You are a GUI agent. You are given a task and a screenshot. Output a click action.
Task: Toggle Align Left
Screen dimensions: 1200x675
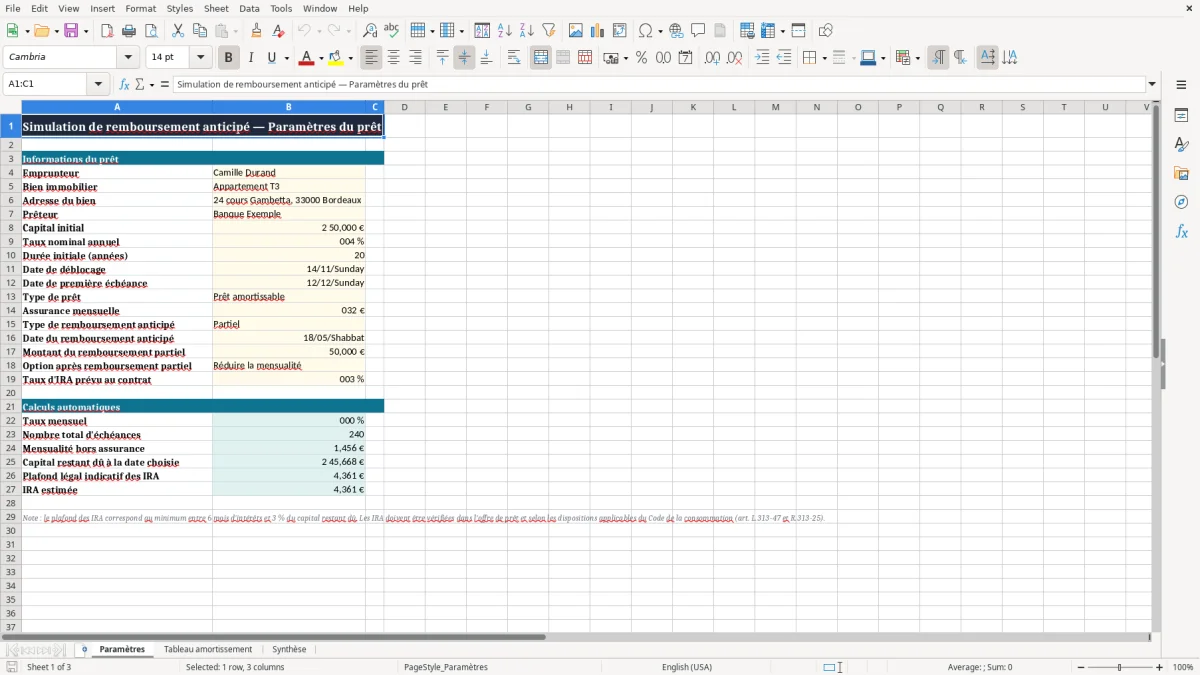(x=371, y=58)
